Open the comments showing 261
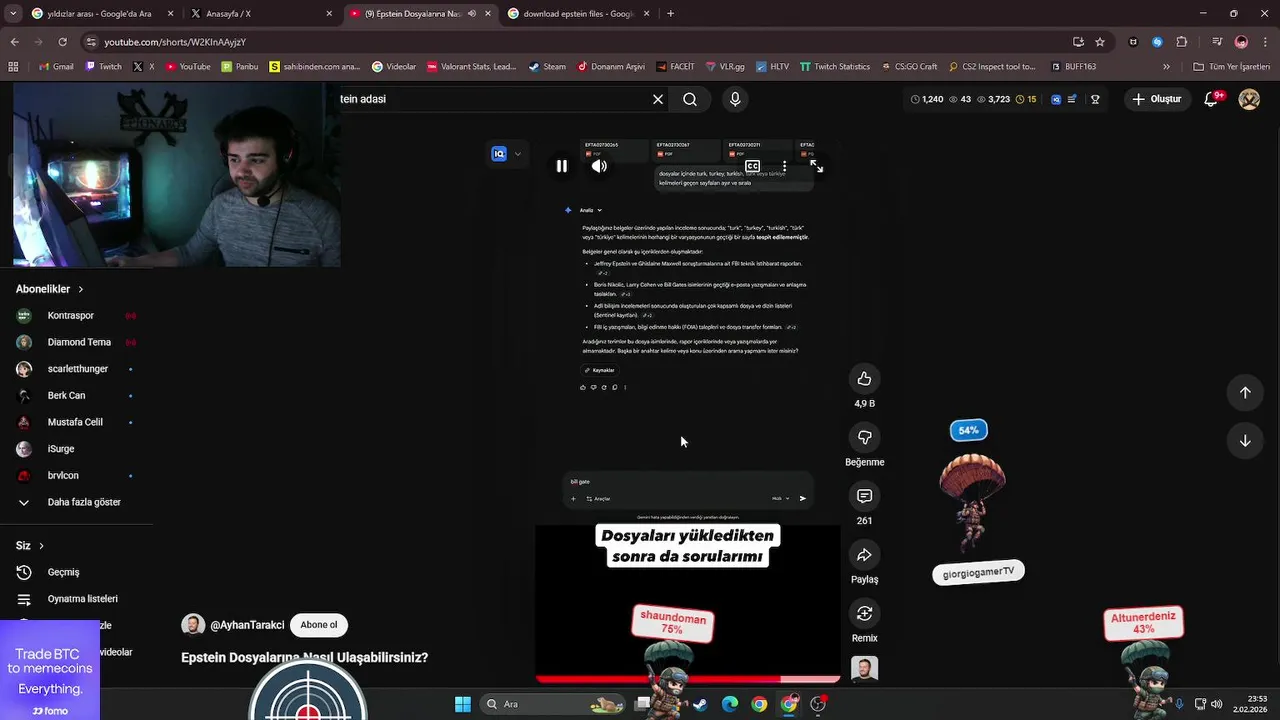This screenshot has height=720, width=1280. (x=864, y=496)
